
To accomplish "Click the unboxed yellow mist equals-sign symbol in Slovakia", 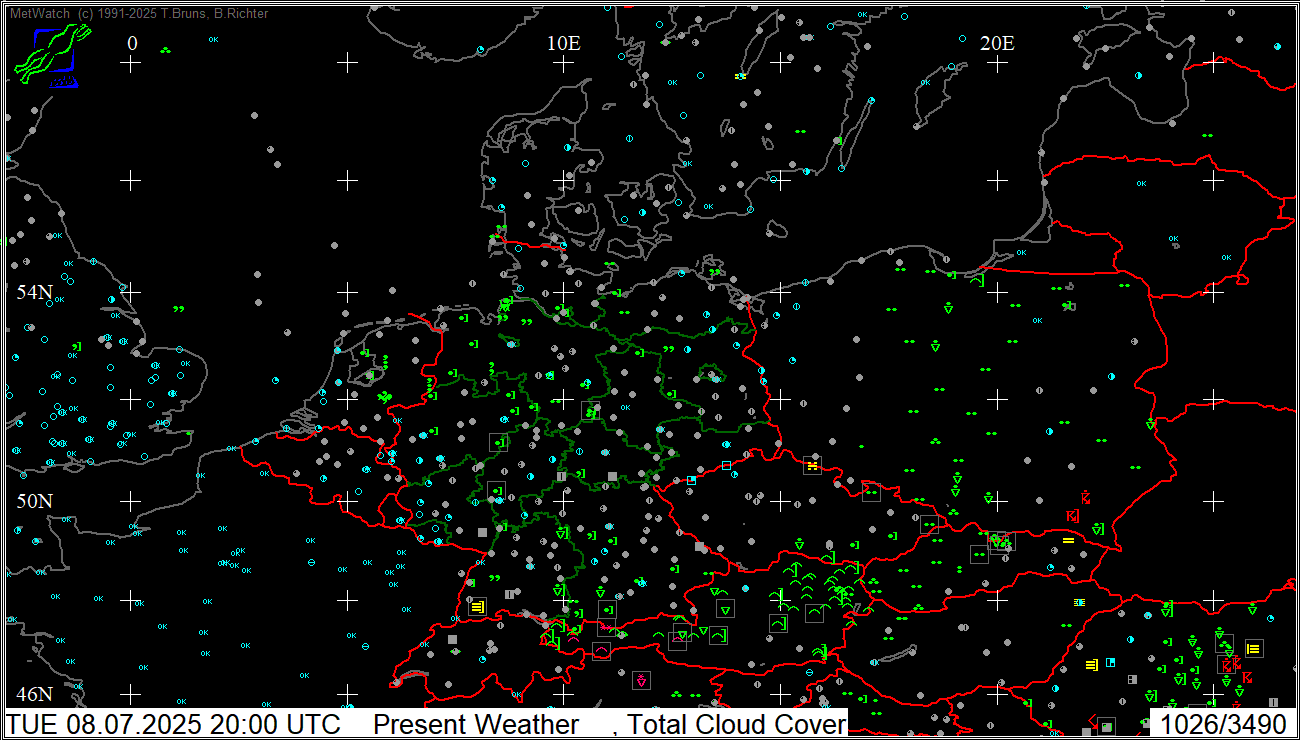I will tap(1068, 540).
